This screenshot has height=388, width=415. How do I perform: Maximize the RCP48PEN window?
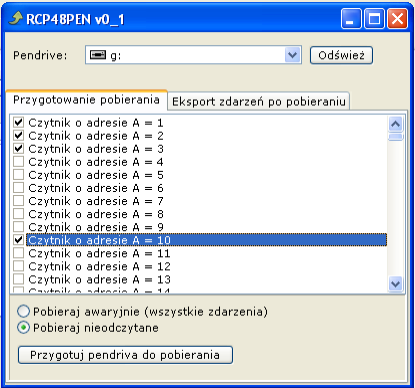[374, 19]
